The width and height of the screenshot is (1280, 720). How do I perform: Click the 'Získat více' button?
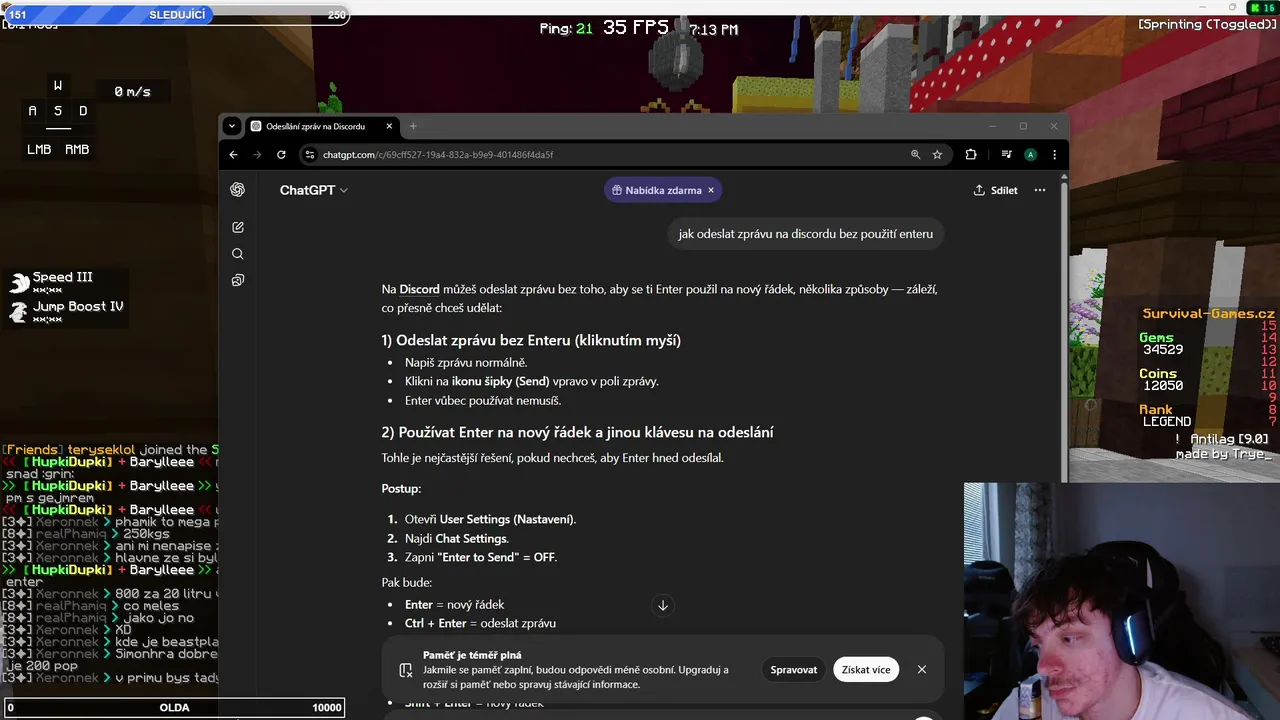point(866,670)
